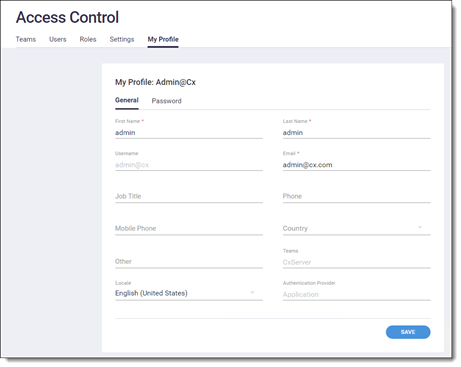Open the Locale dropdown English (United States)
The height and width of the screenshot is (367, 461).
tap(189, 293)
